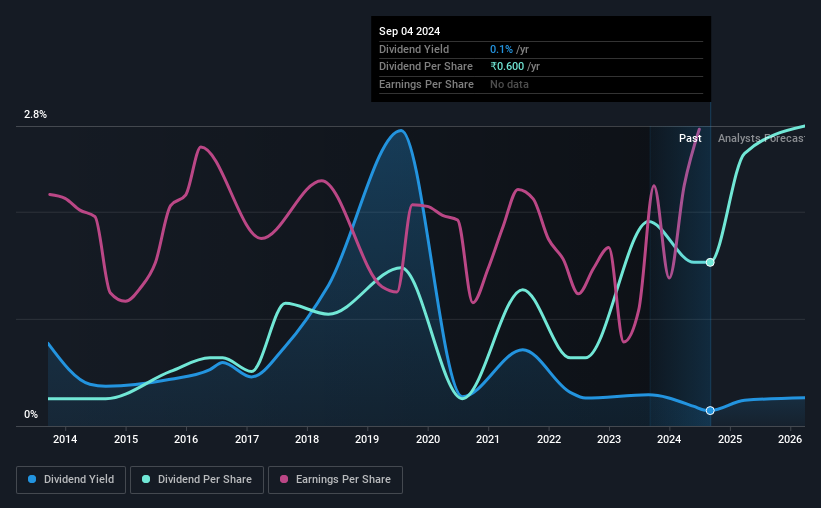
Task: Click the 'Analysts Forecast' label
Action: point(761,138)
